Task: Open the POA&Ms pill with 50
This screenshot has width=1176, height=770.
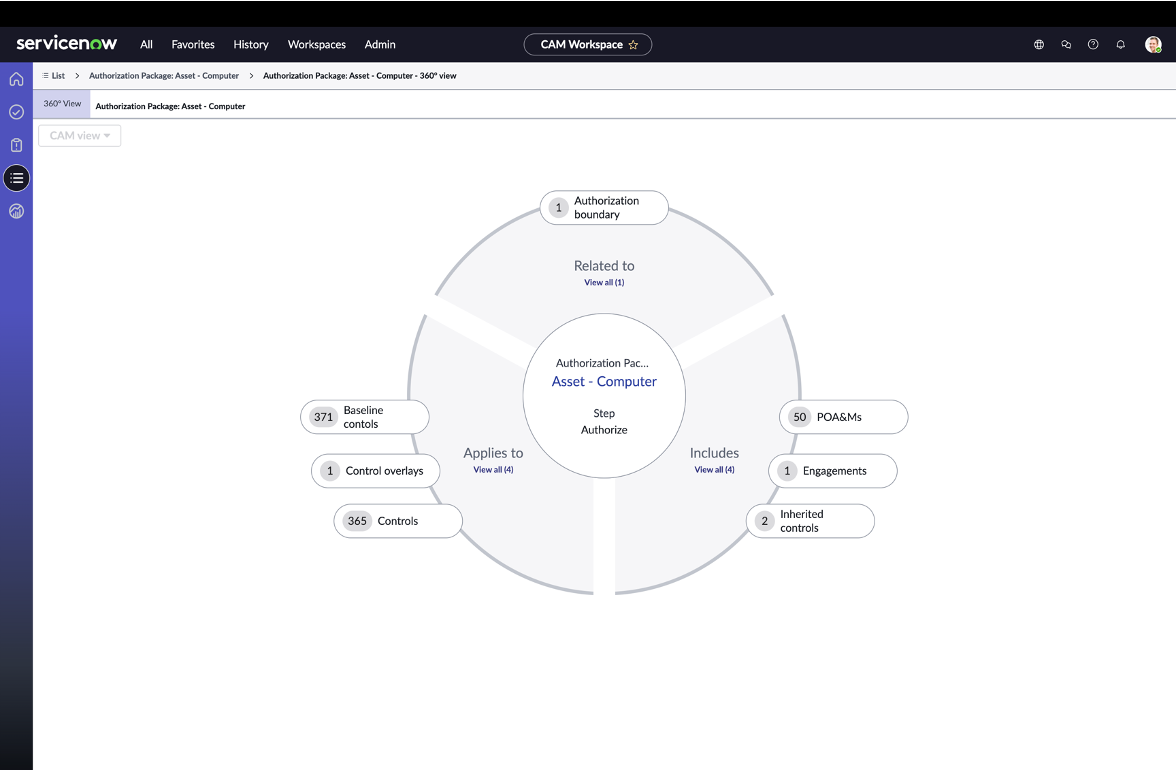Action: 843,417
